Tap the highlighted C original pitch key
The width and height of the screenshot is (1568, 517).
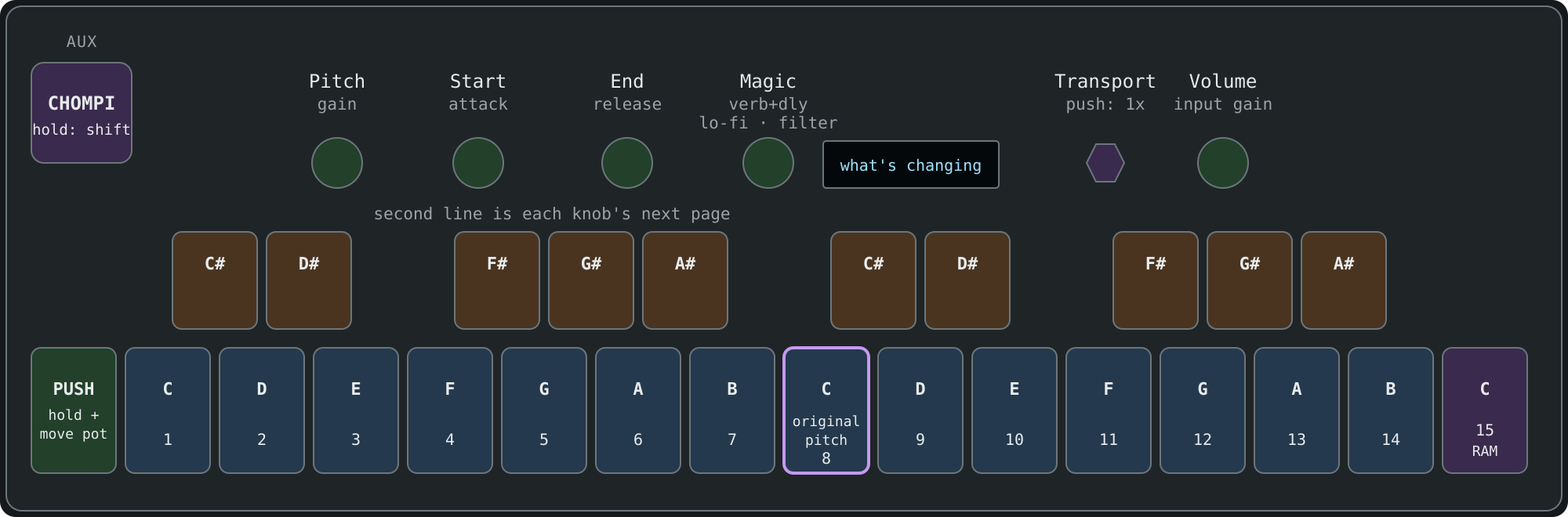[x=826, y=410]
